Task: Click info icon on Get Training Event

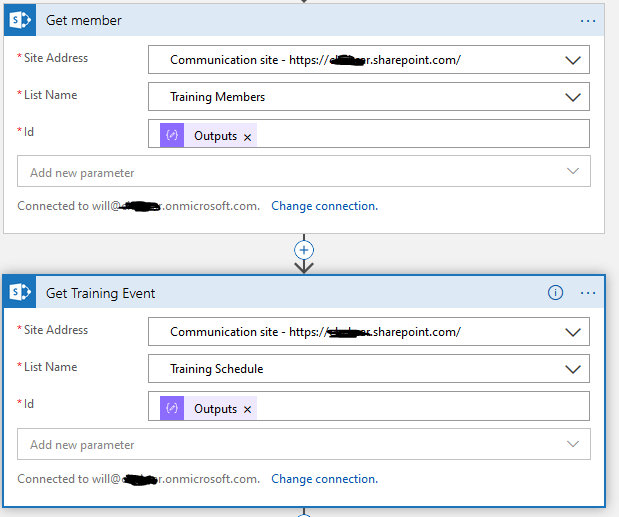Action: click(x=556, y=293)
